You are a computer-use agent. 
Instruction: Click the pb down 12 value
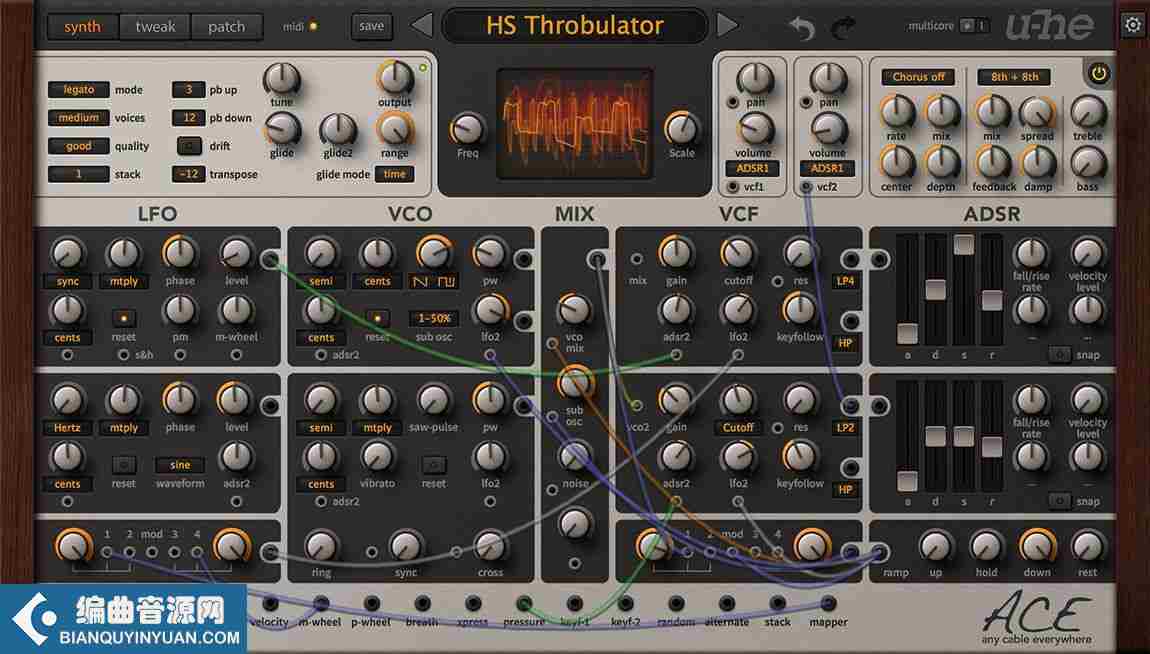click(189, 117)
